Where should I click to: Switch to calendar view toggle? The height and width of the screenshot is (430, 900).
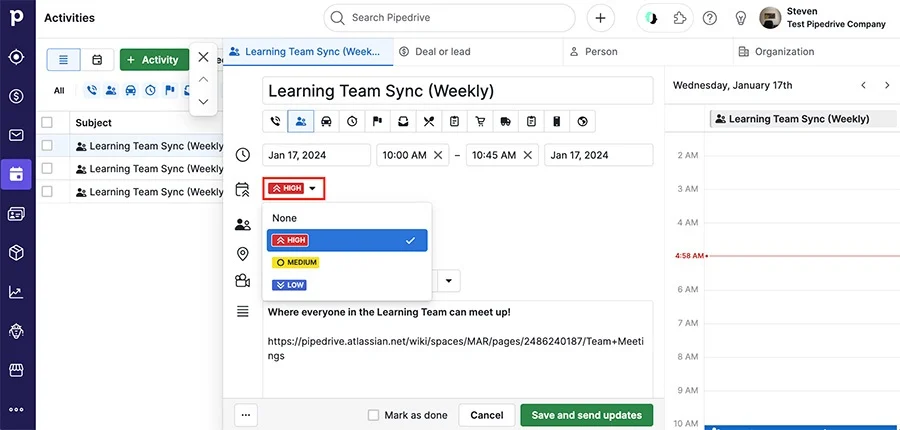tap(97, 60)
